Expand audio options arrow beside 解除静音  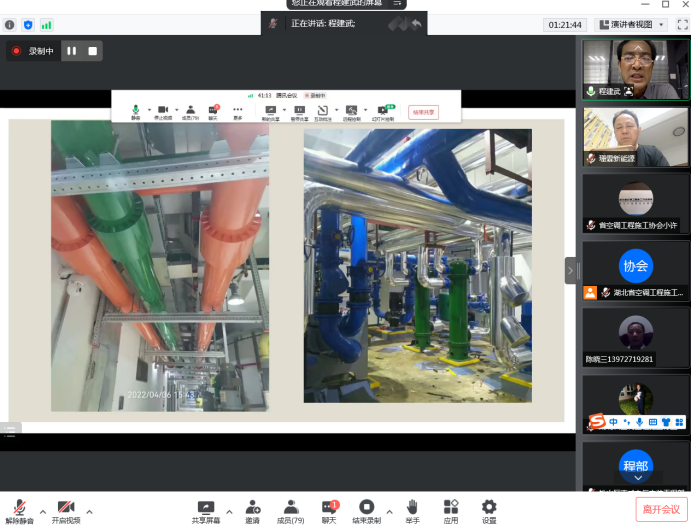(x=43, y=512)
